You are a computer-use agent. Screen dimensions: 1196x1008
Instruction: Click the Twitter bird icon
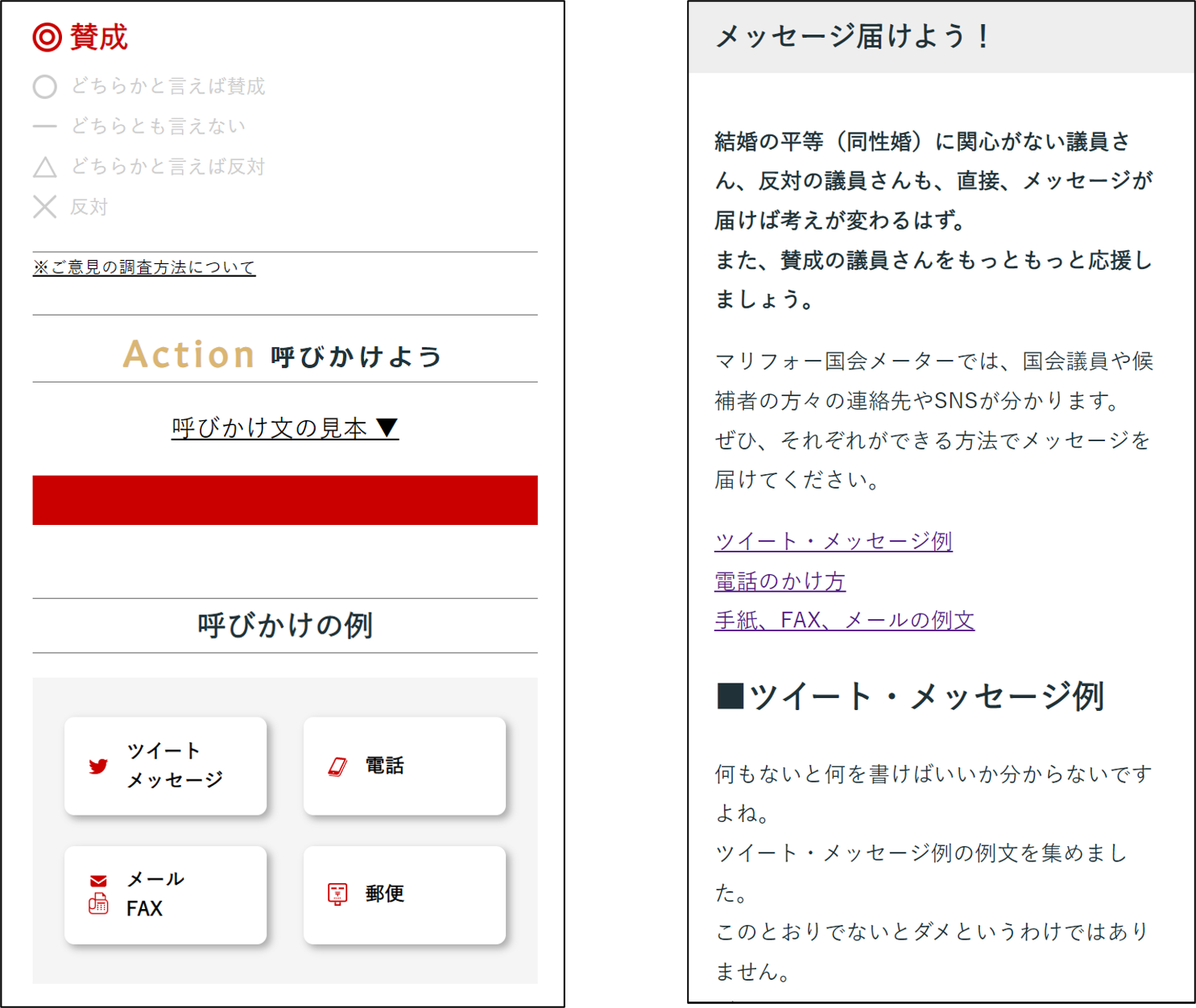tap(98, 766)
